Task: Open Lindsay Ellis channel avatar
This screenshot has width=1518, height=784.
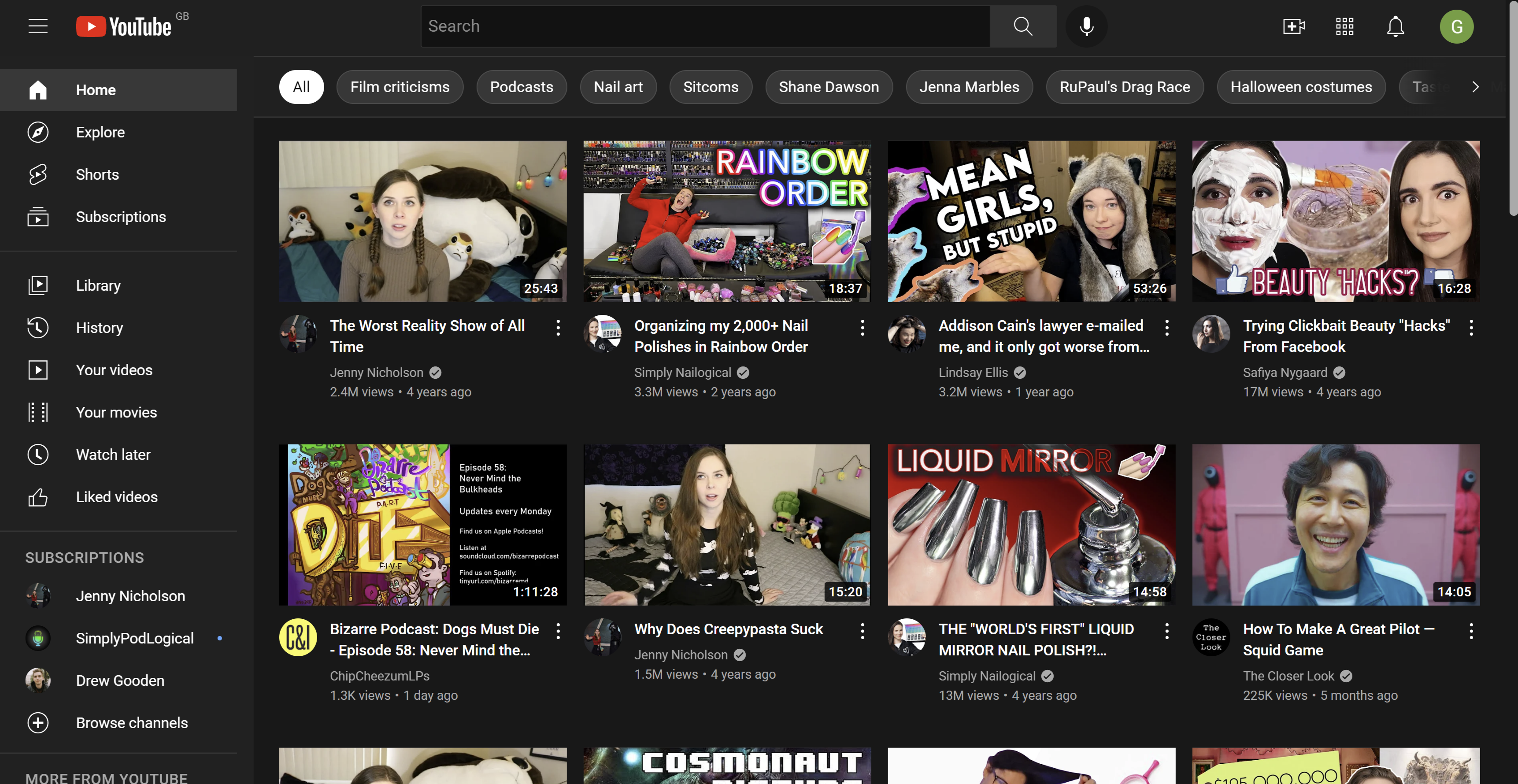Action: click(x=906, y=333)
